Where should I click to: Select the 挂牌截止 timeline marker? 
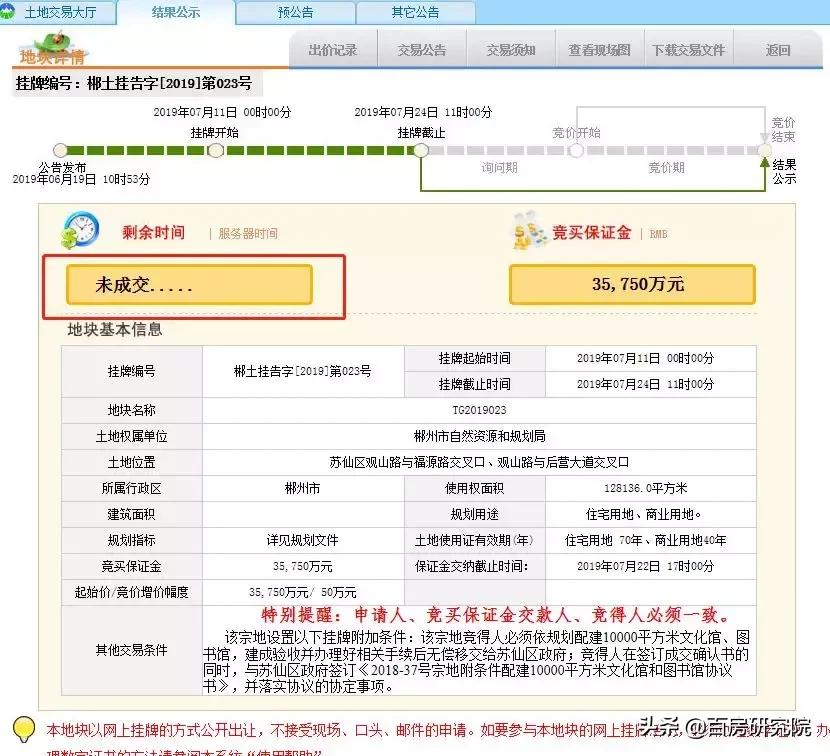pyautogui.click(x=419, y=150)
